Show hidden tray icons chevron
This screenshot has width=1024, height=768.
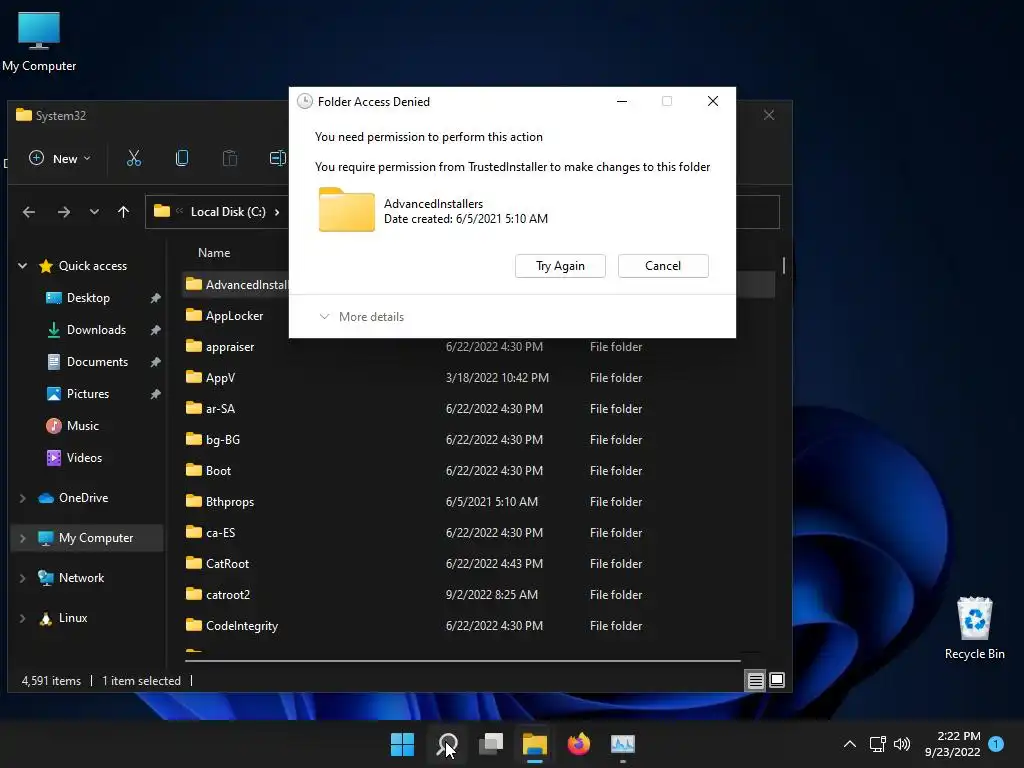pyautogui.click(x=850, y=744)
